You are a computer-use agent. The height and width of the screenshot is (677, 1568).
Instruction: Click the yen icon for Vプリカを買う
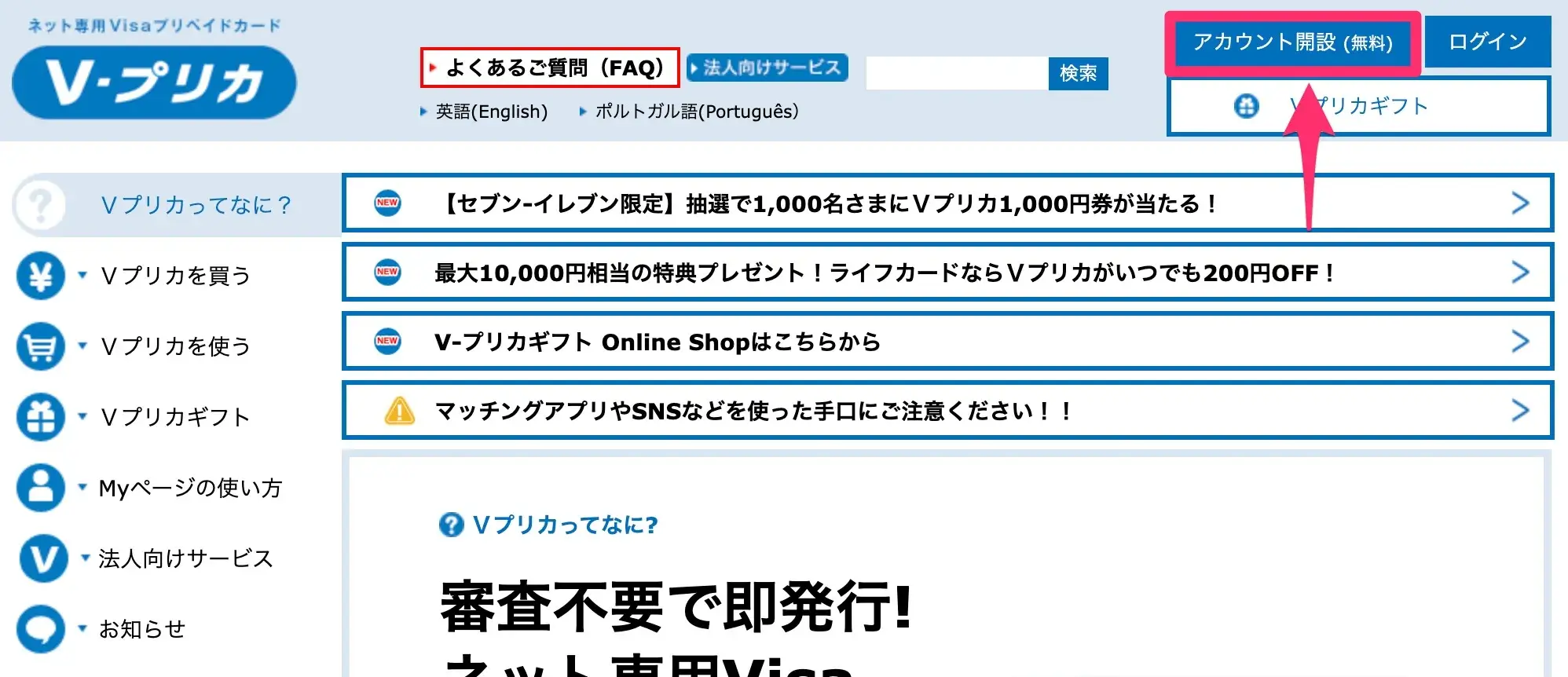[40, 276]
